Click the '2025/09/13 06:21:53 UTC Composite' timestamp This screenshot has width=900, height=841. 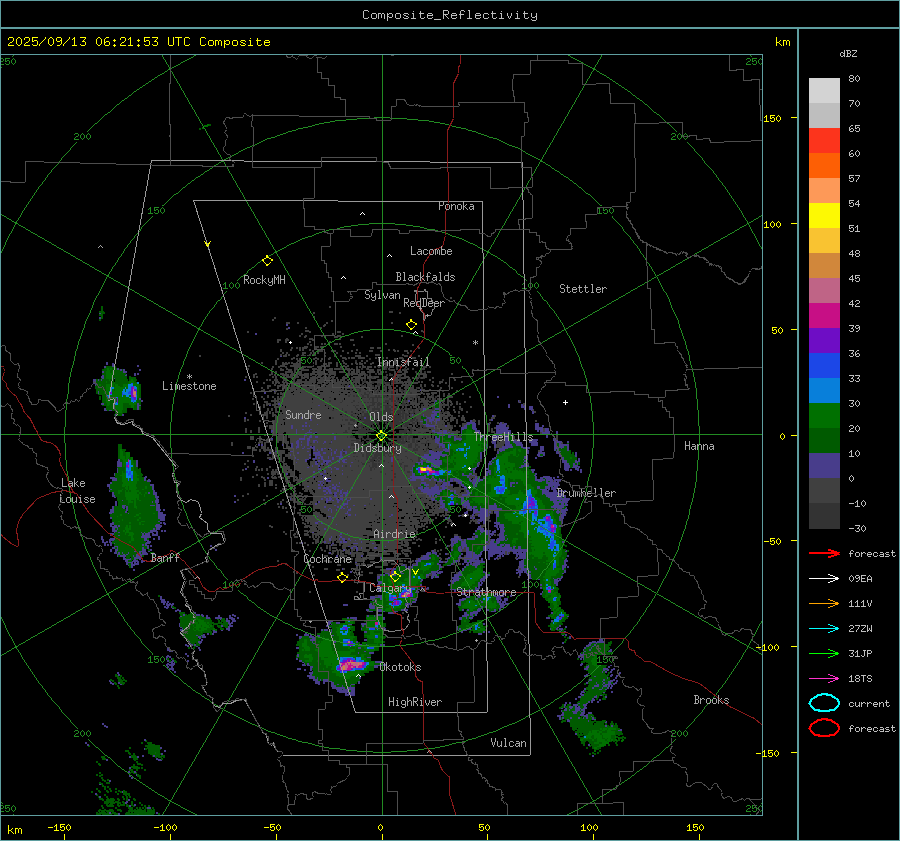click(138, 42)
